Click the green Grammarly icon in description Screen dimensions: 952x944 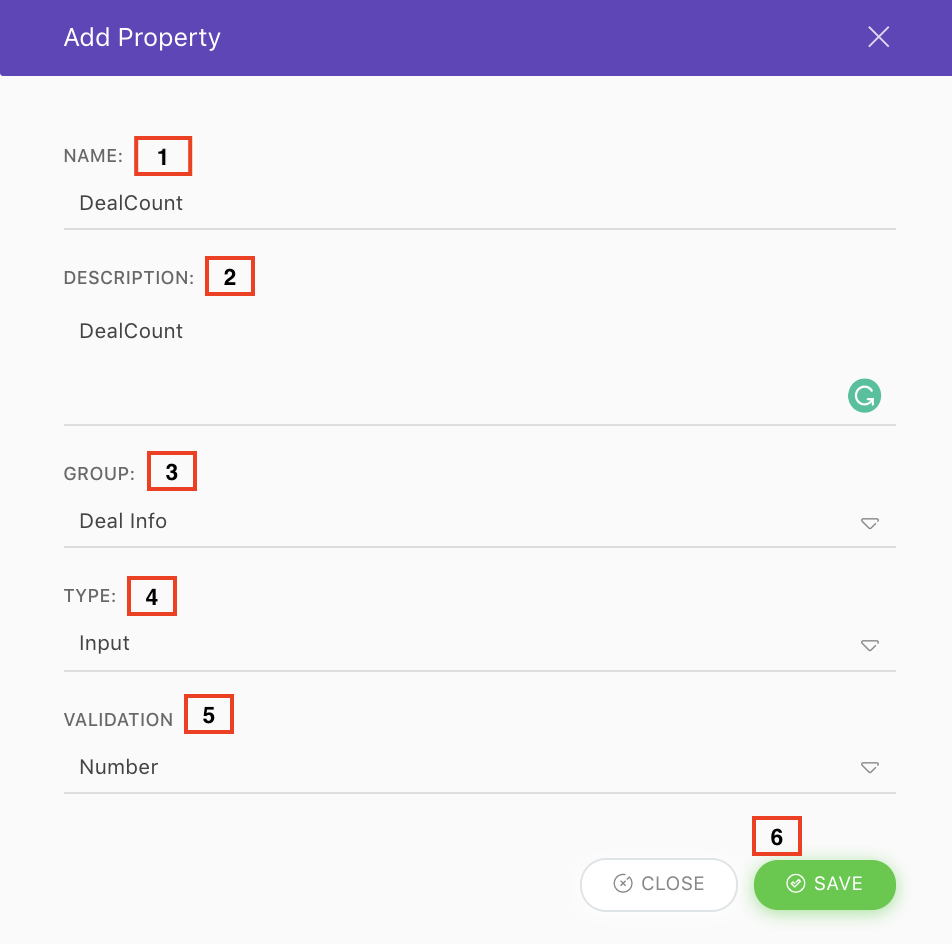[x=864, y=396]
